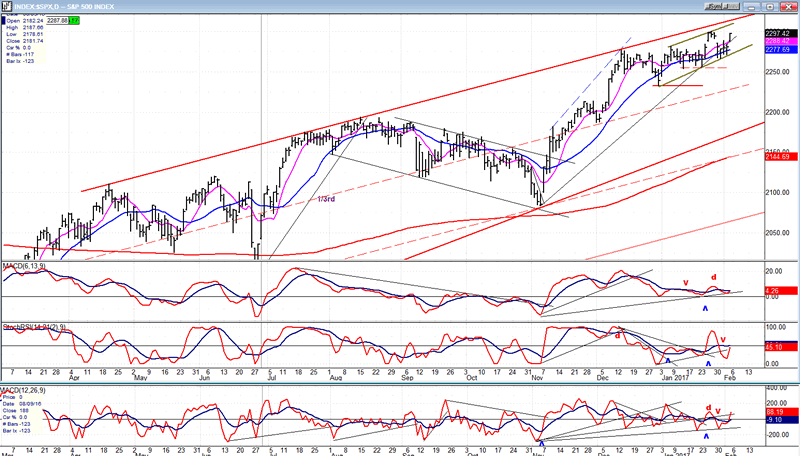The height and width of the screenshot is (456, 800).
Task: Close the S&P 500 chart window
Action: (x=788, y=6)
